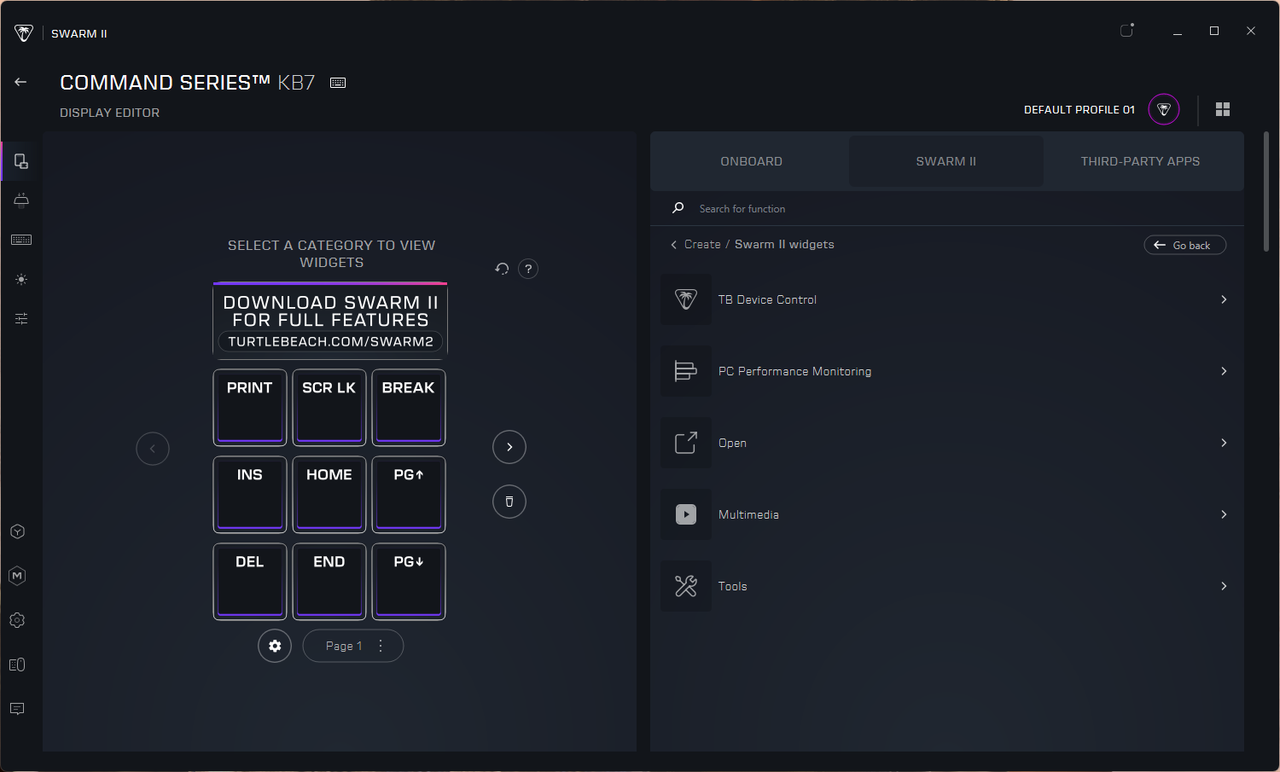The width and height of the screenshot is (1280, 772).
Task: Expand the Multimedia category chevron
Action: click(x=1224, y=515)
